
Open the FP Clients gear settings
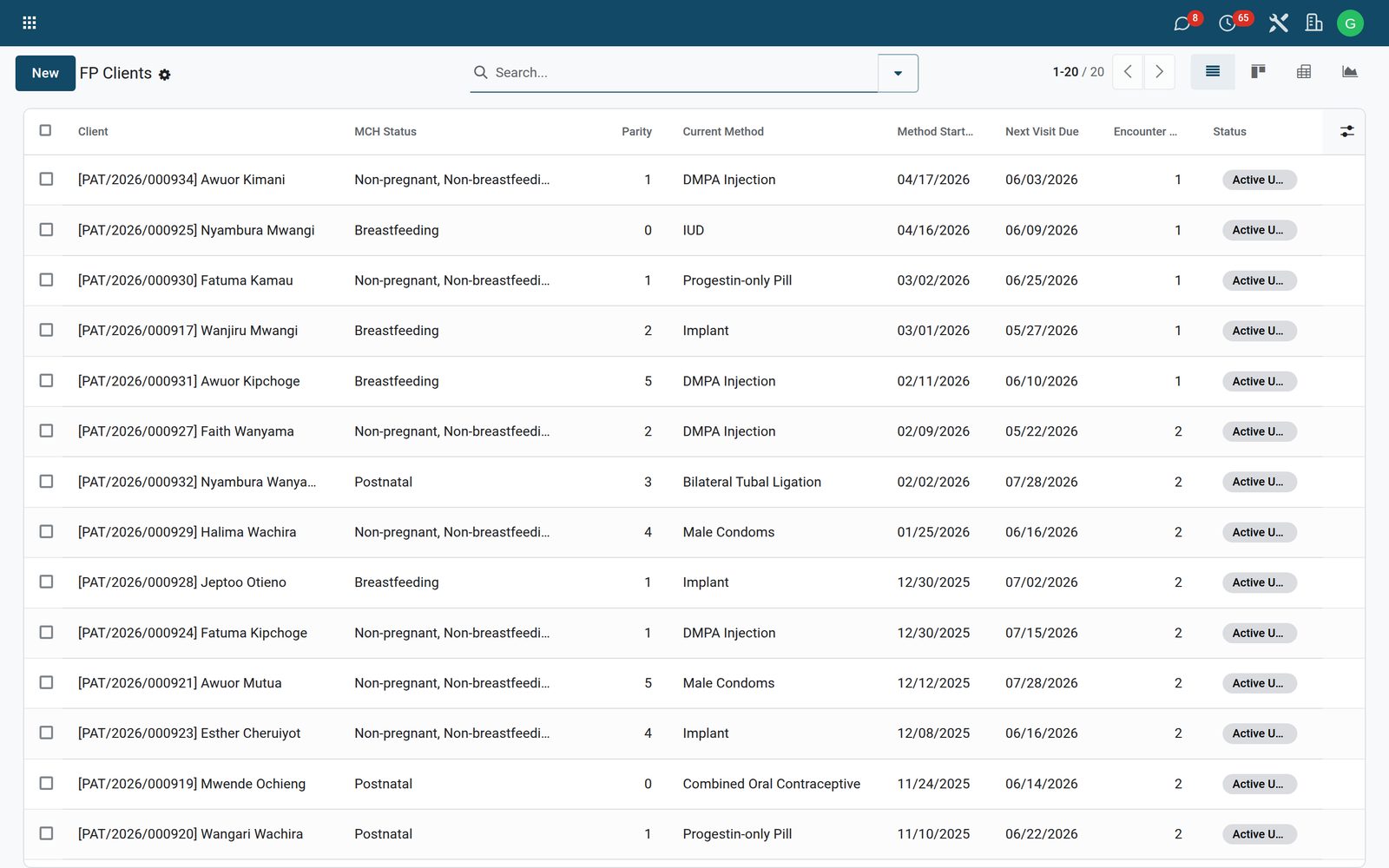point(165,75)
